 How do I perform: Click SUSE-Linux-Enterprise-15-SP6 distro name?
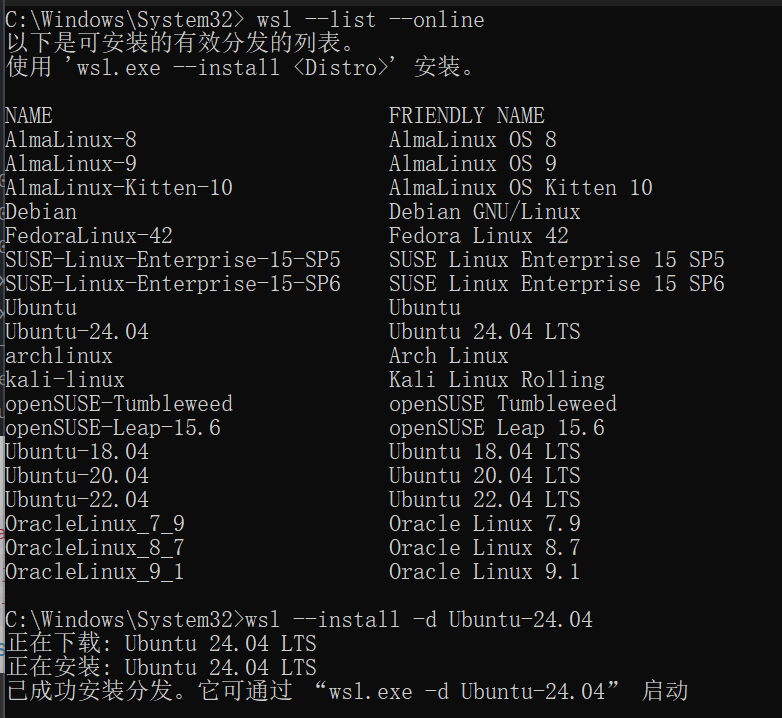pos(173,284)
